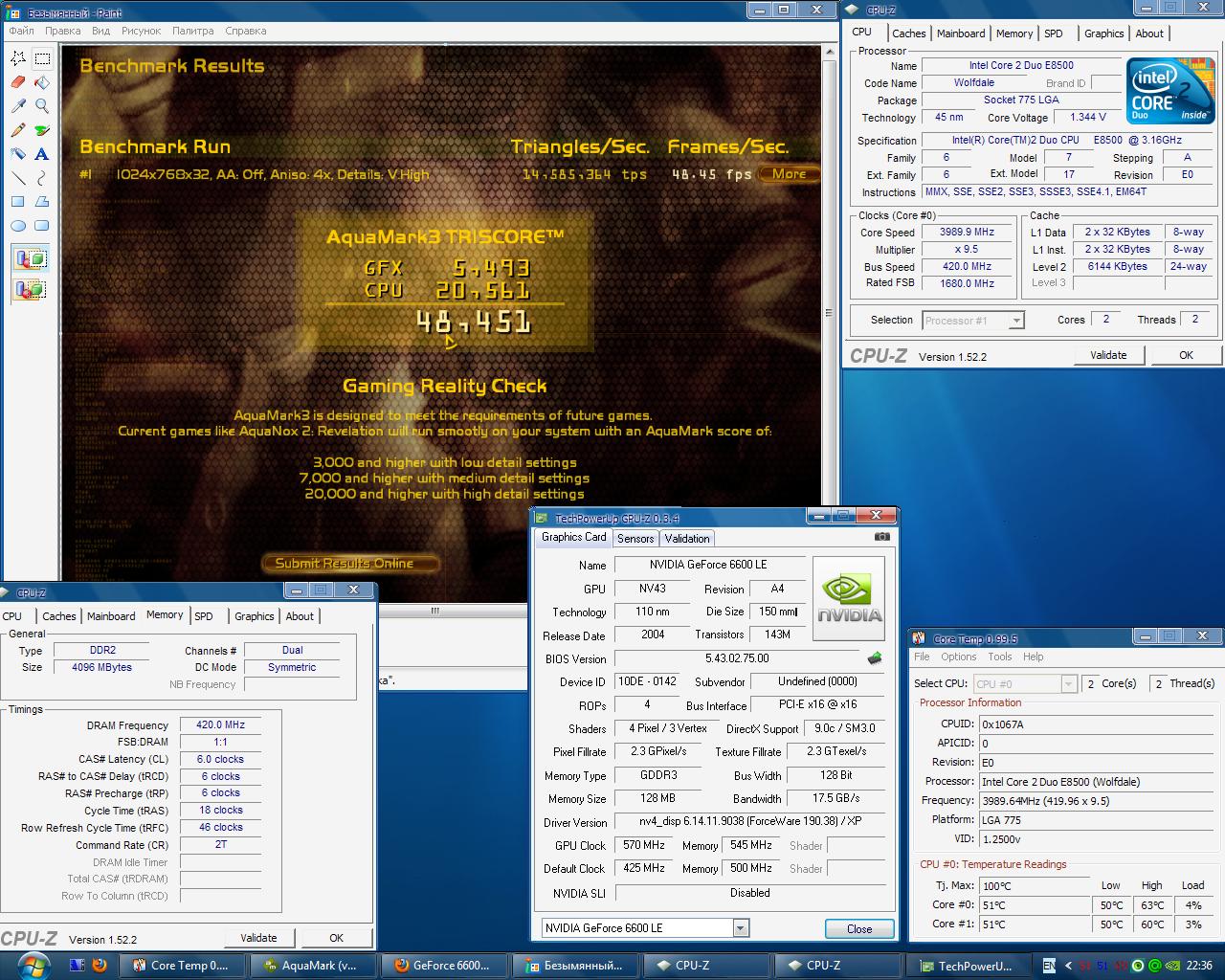Open Graphics tab in bottom-left CPU-Z window
This screenshot has height=980, width=1225.
point(255,616)
